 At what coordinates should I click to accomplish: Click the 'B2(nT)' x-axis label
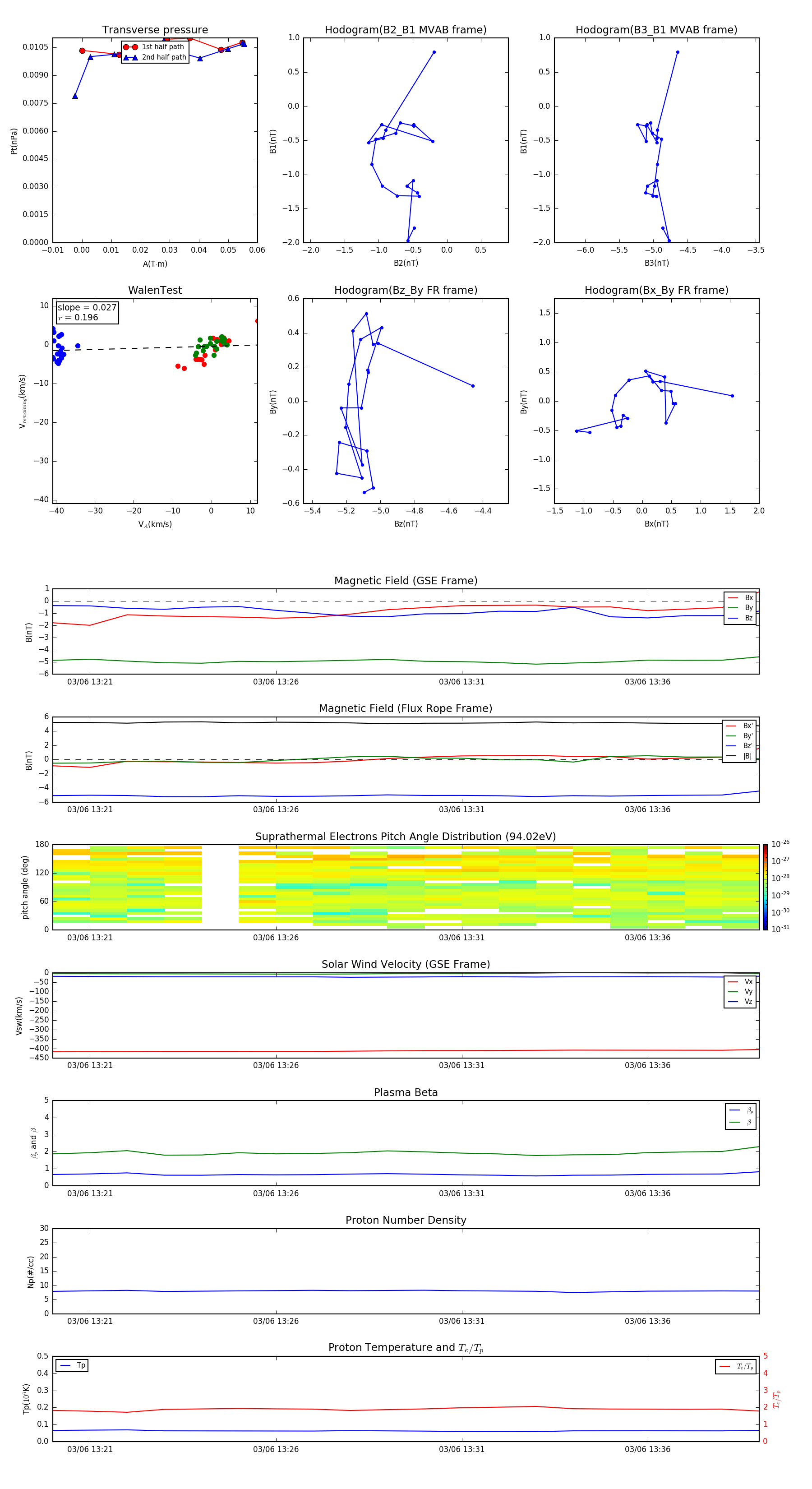pos(406,263)
